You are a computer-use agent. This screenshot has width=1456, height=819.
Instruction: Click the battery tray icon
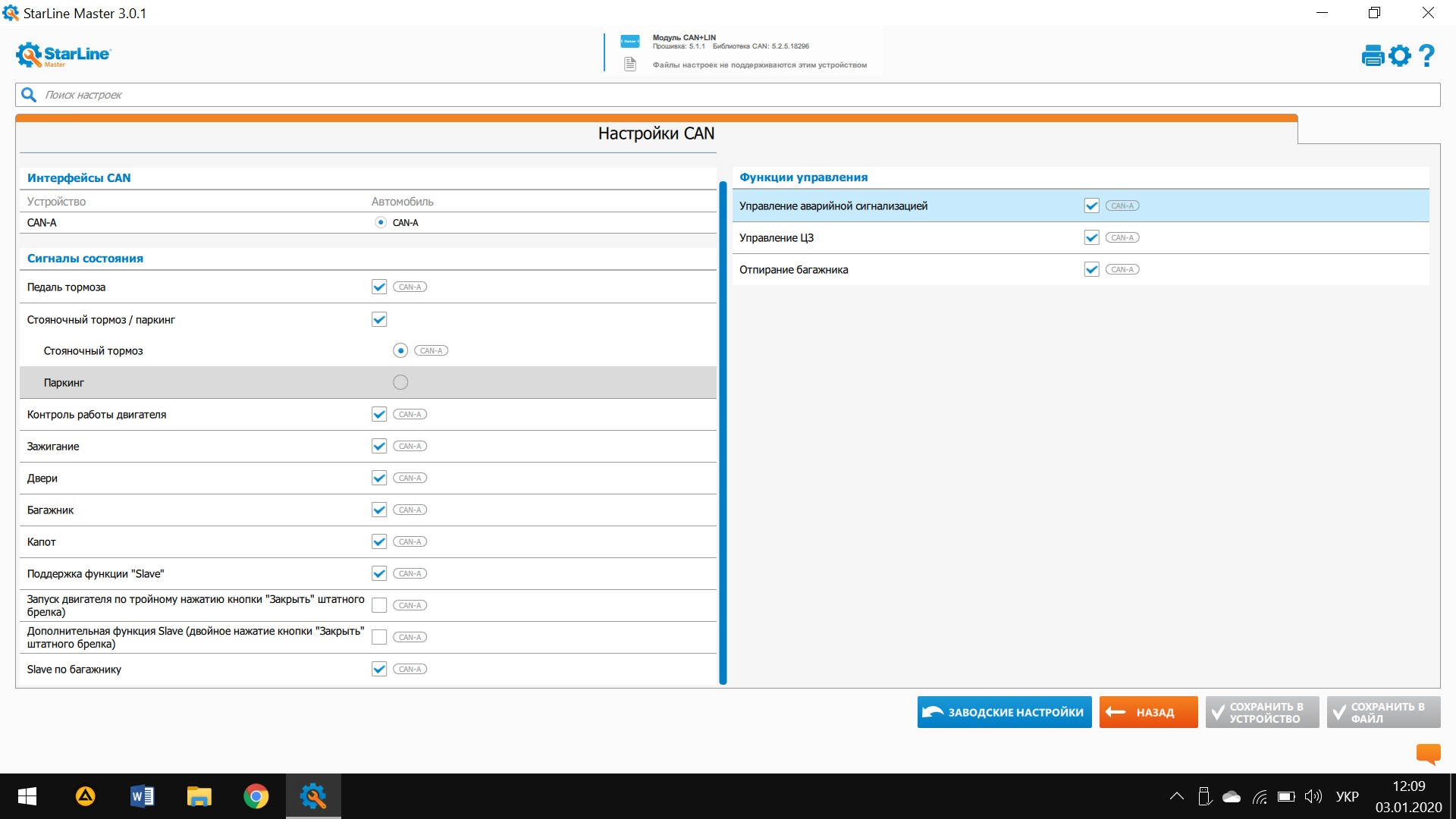[x=1286, y=796]
